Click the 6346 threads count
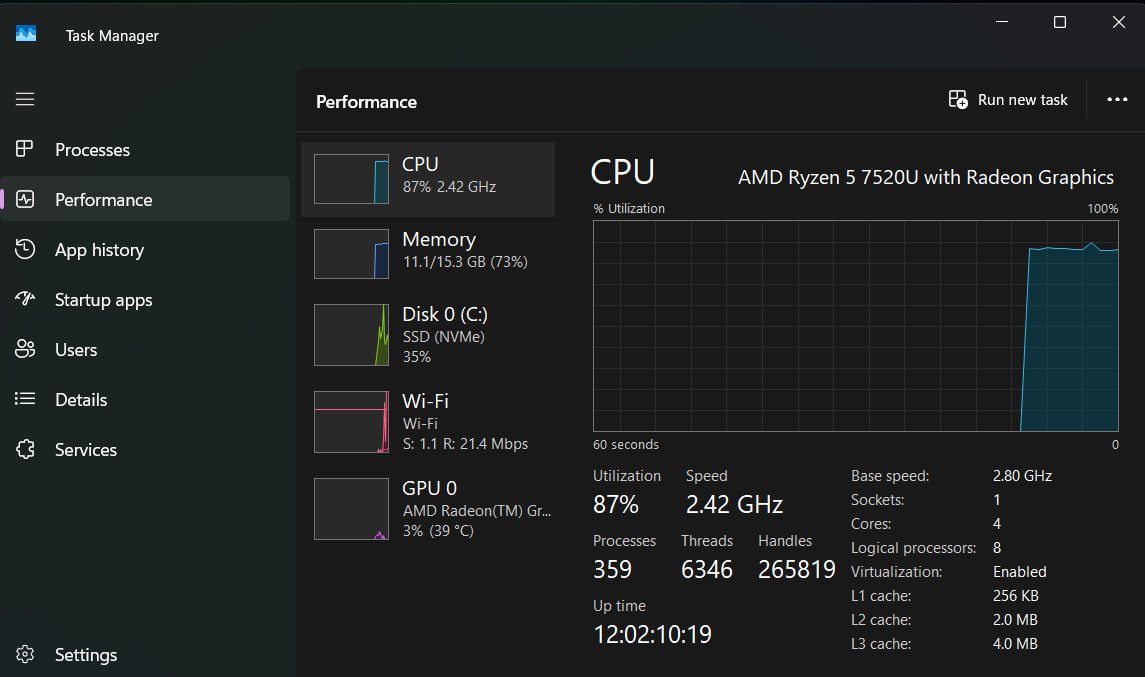Image resolution: width=1145 pixels, height=677 pixels. click(706, 570)
